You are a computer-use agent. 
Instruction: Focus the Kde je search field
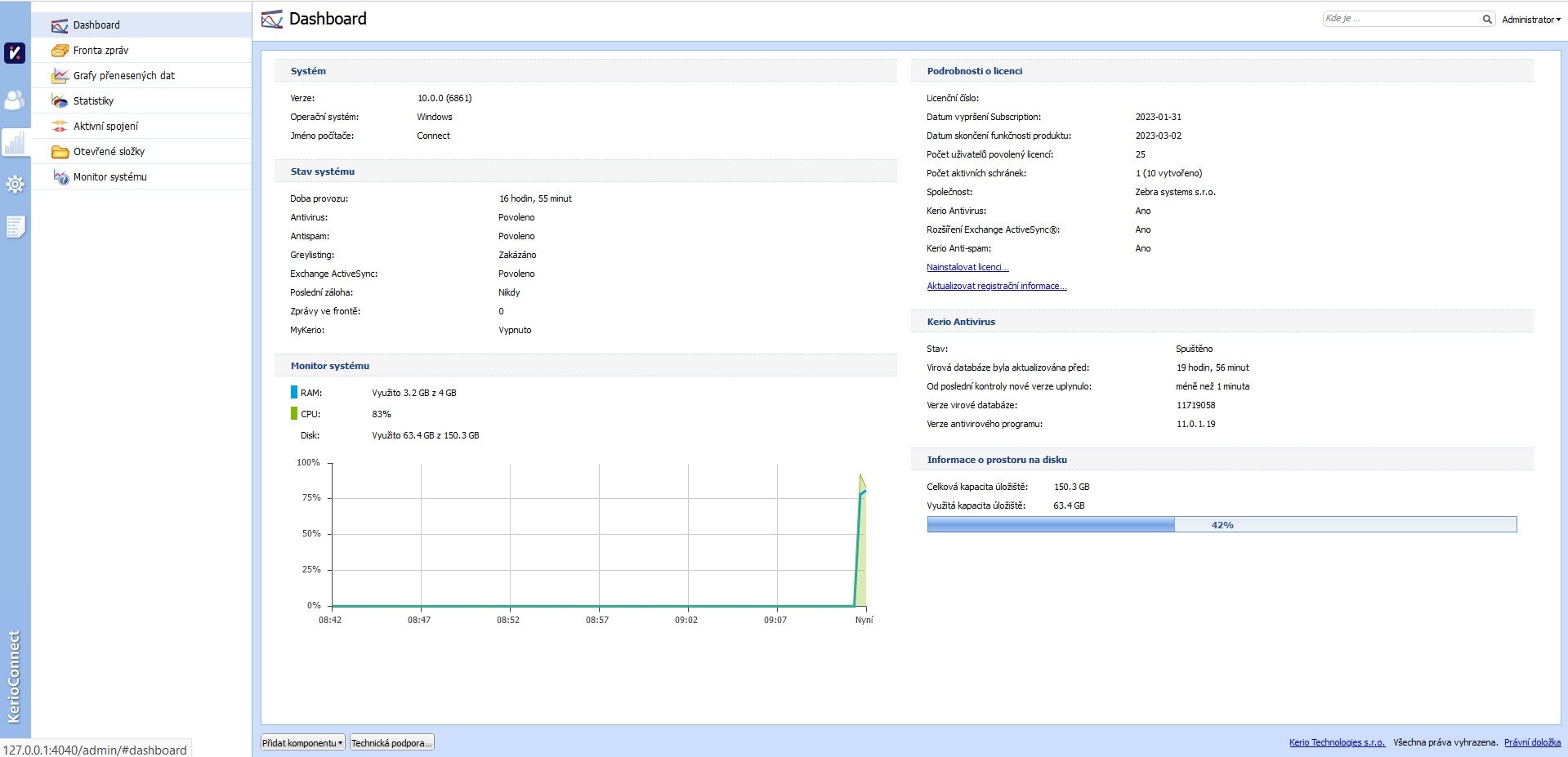tap(1401, 19)
